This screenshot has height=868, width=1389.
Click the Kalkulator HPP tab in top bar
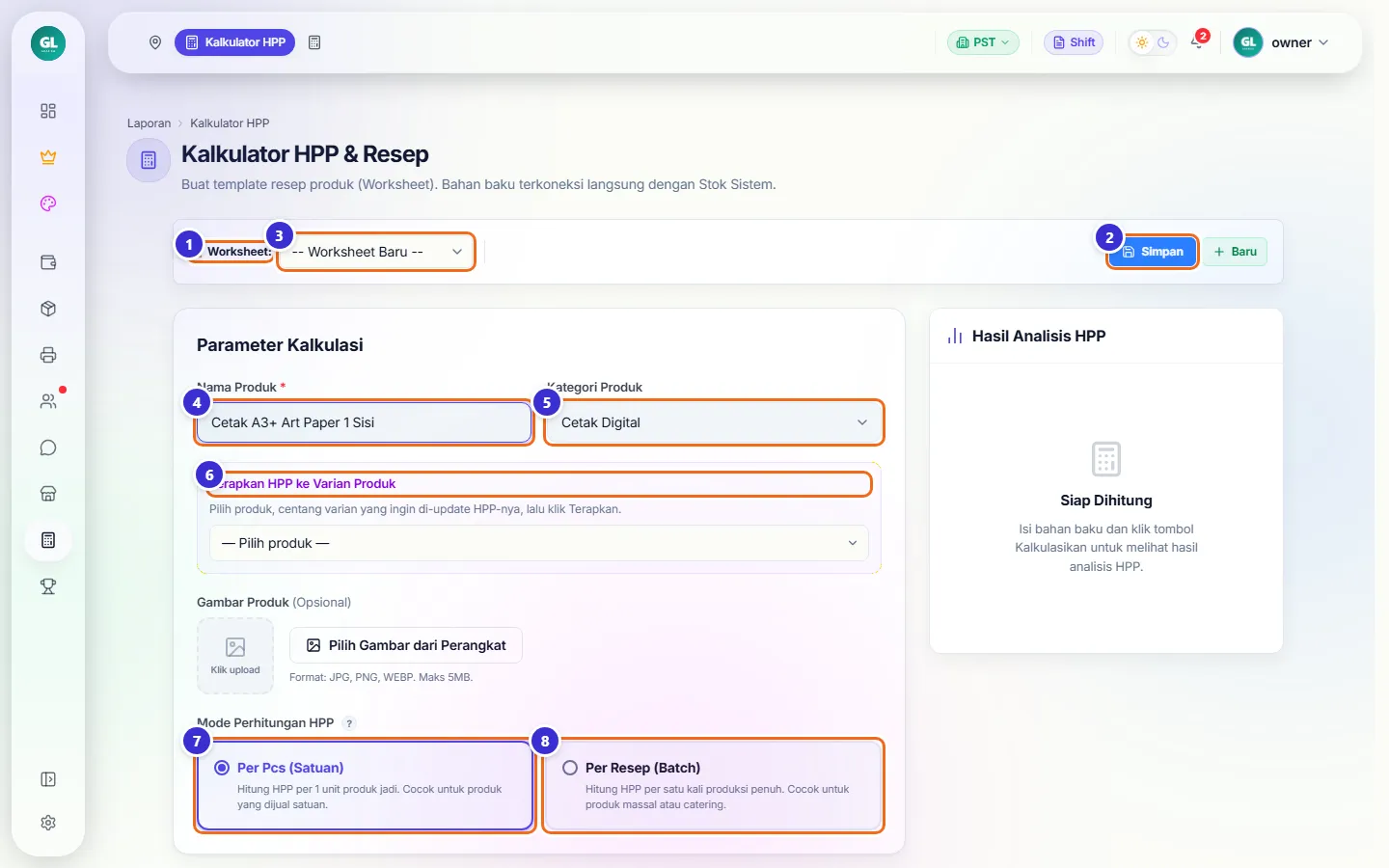pos(234,42)
